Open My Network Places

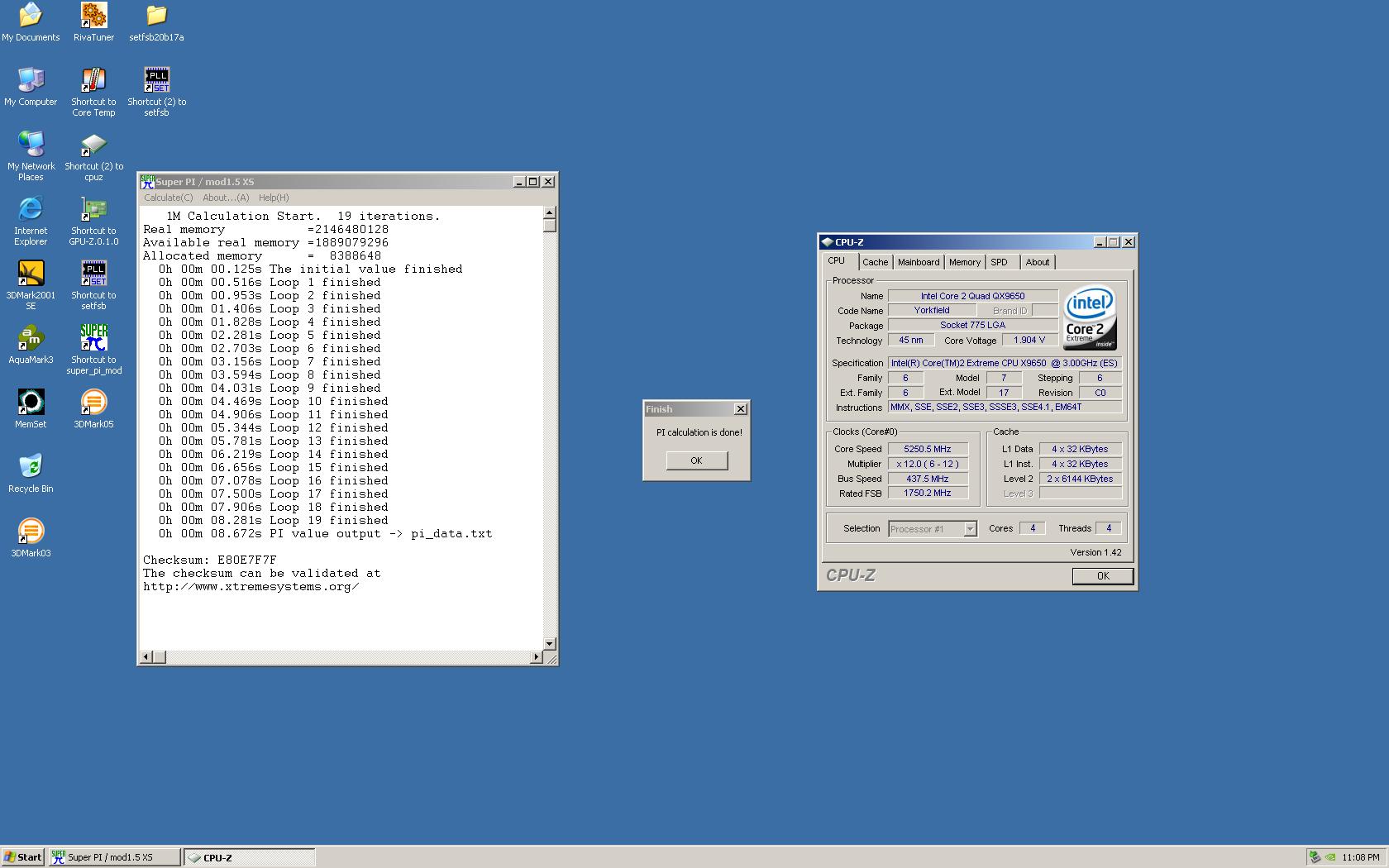31,156
